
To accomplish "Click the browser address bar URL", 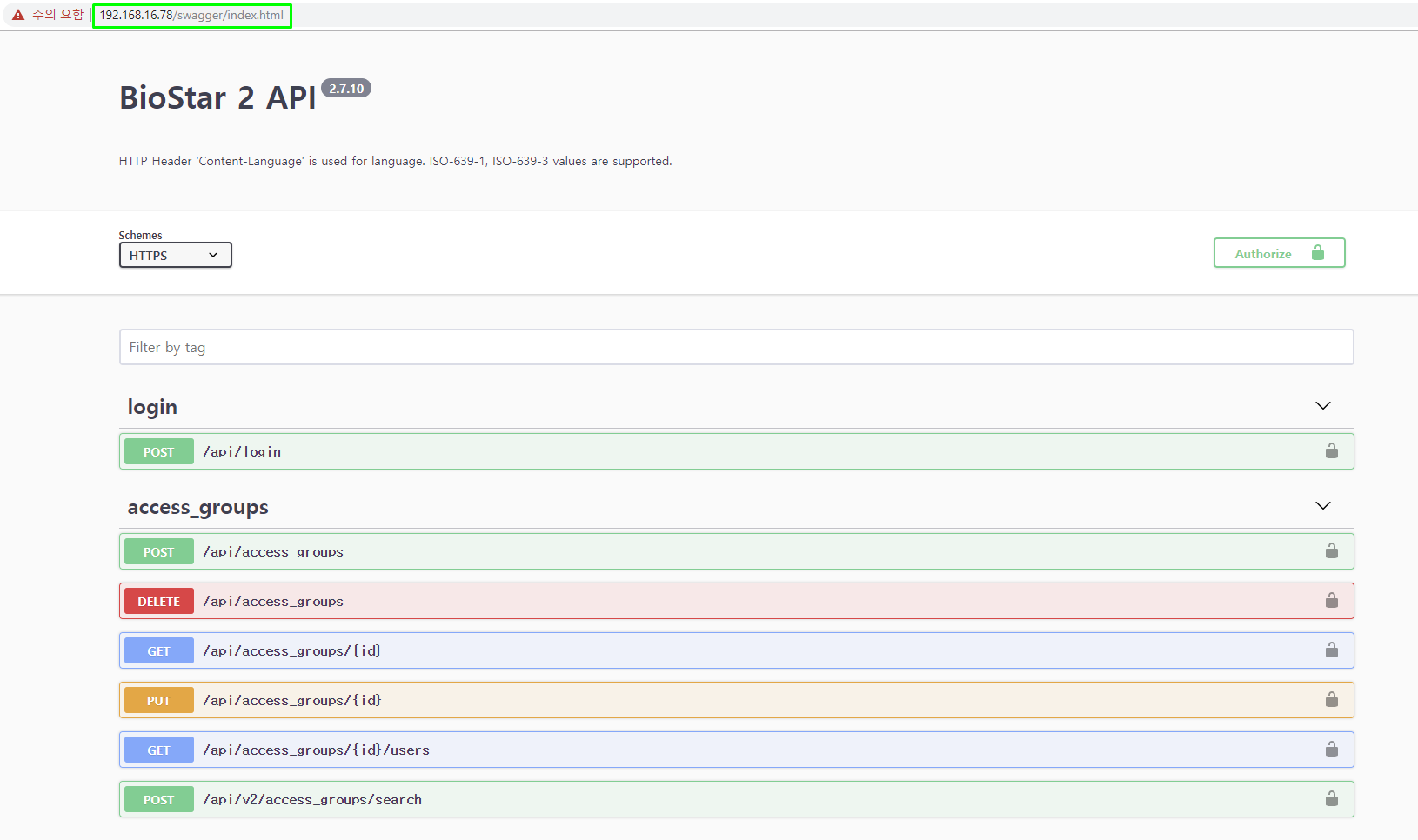I will (x=191, y=16).
